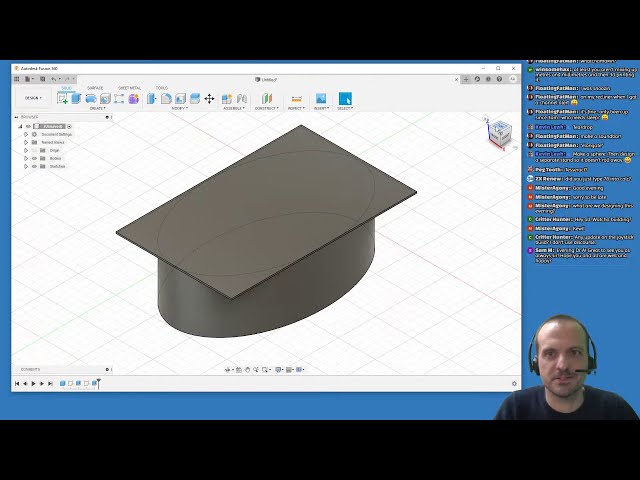
Task: Expand the Origin folder
Action: (x=26, y=150)
